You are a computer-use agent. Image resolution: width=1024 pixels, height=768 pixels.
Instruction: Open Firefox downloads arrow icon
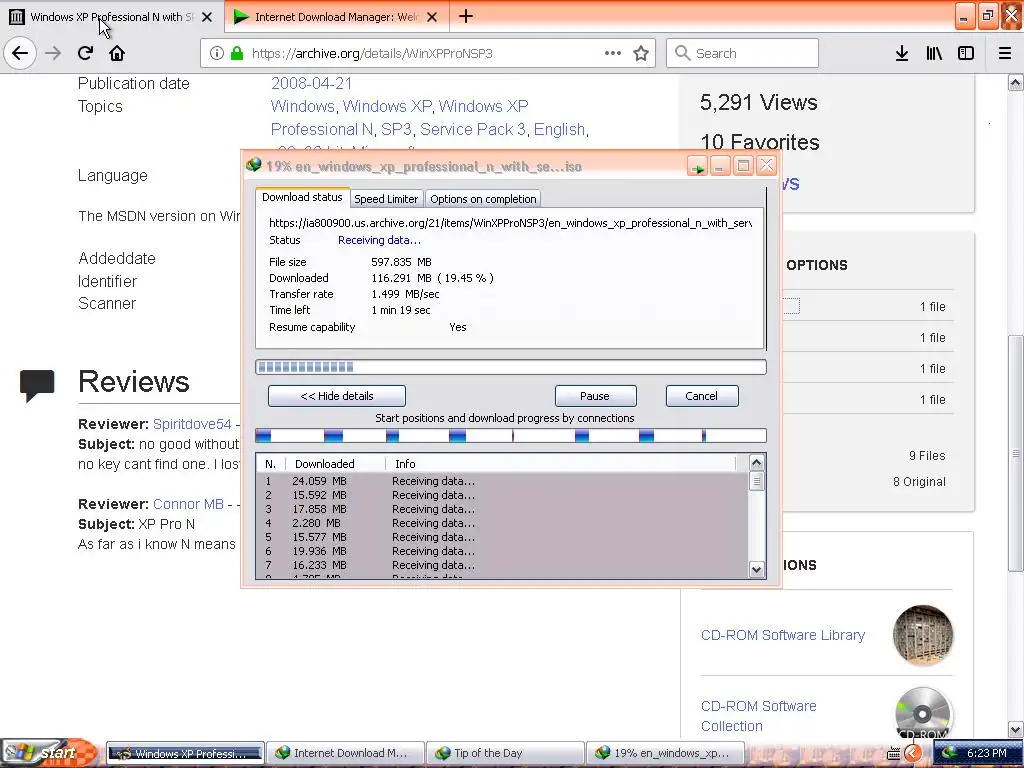[x=902, y=53]
